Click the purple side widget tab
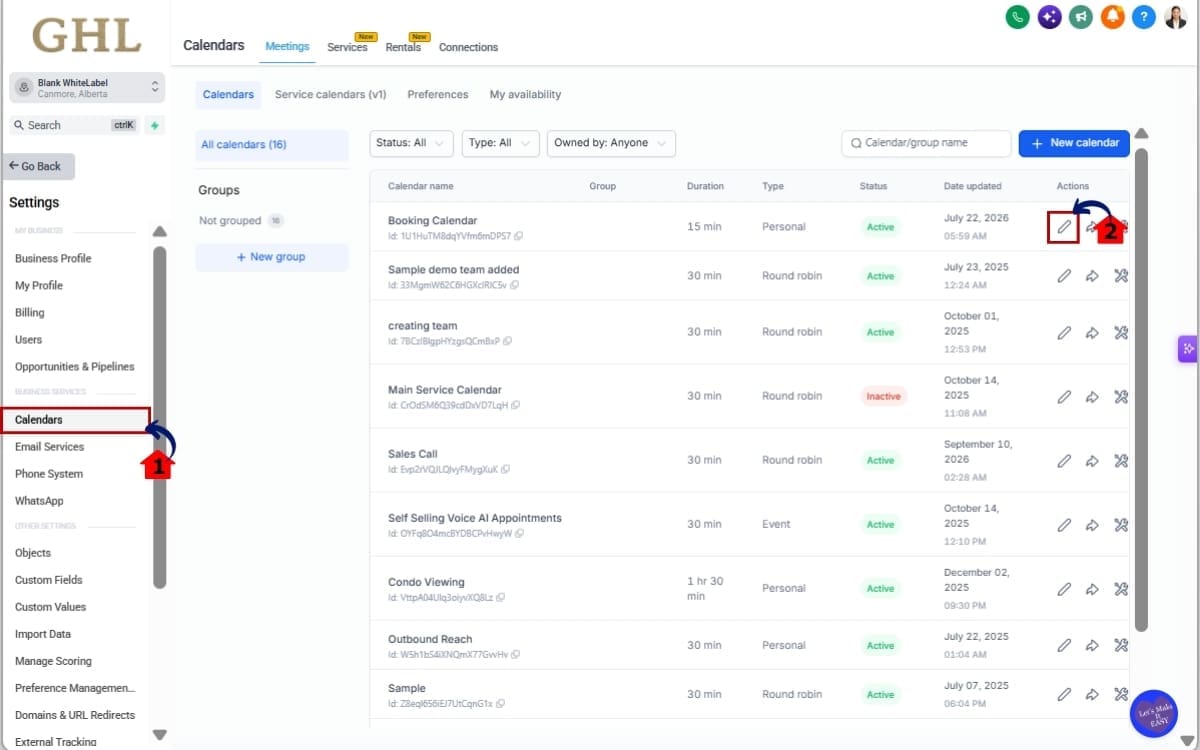This screenshot has height=750, width=1200. click(1188, 348)
